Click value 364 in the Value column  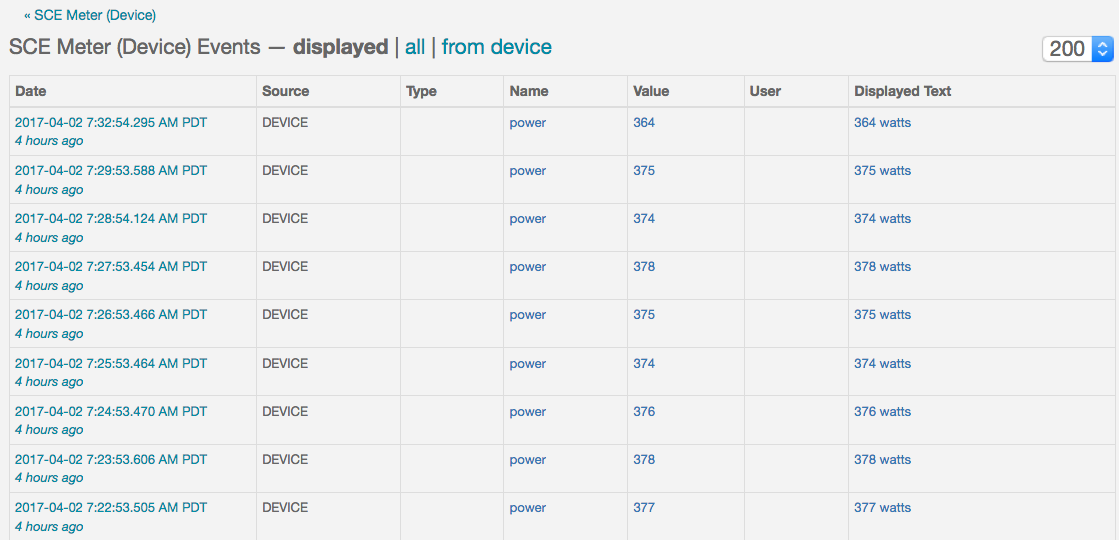click(x=644, y=123)
